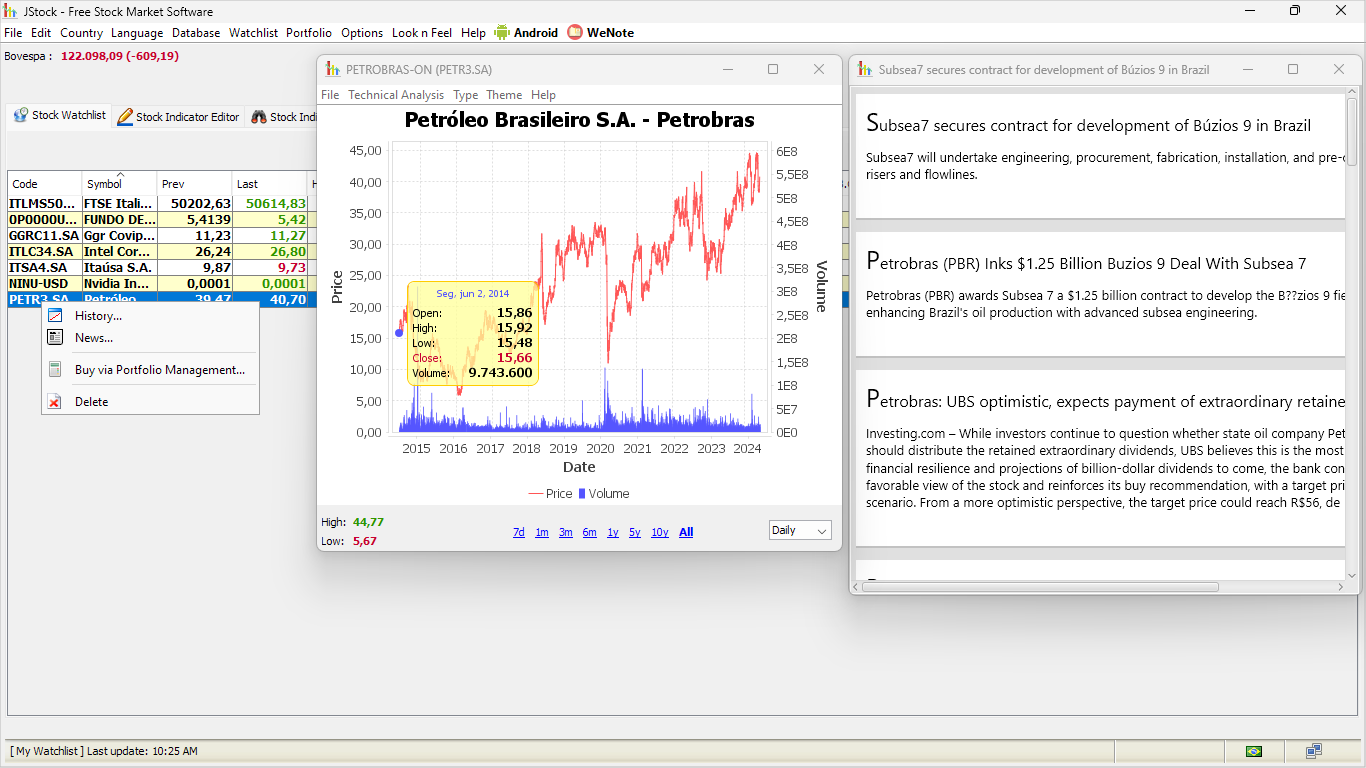Open the chart window's Type menu
Image resolution: width=1366 pixels, height=768 pixels.
pos(465,95)
